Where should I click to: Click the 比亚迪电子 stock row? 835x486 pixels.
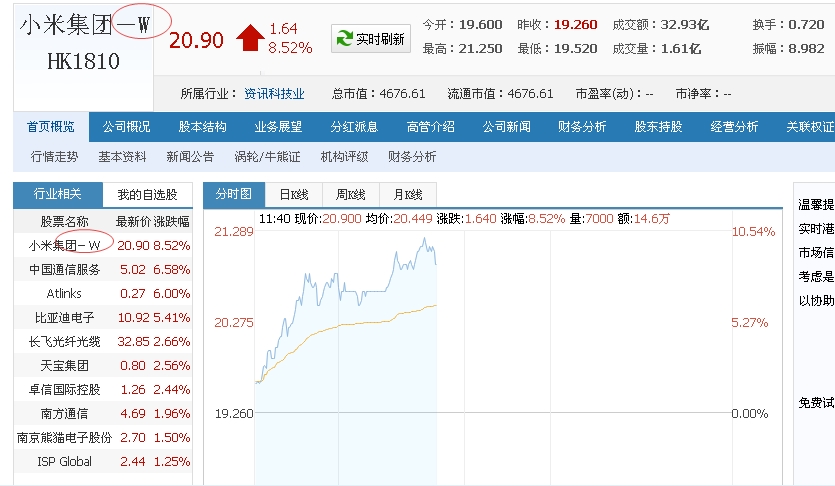point(103,317)
